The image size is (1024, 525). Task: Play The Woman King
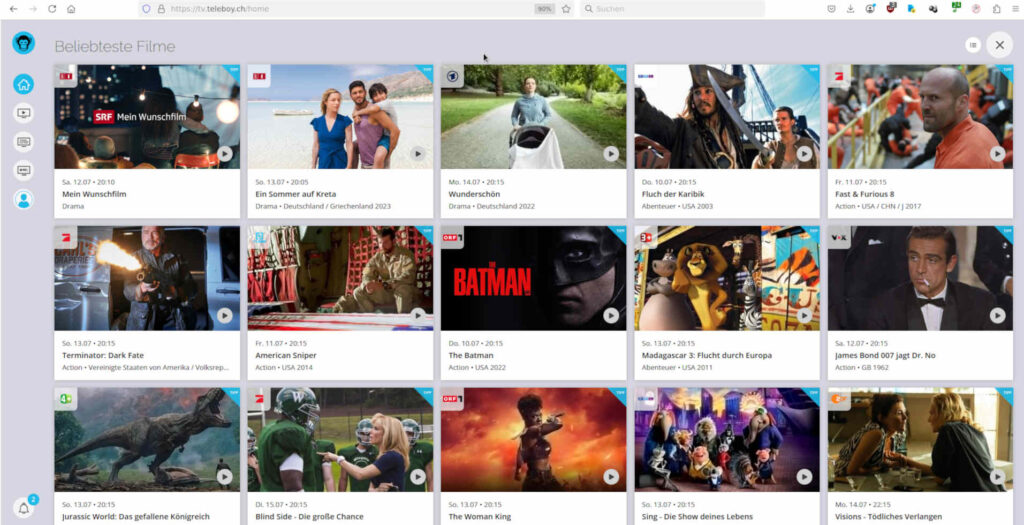pyautogui.click(x=611, y=477)
